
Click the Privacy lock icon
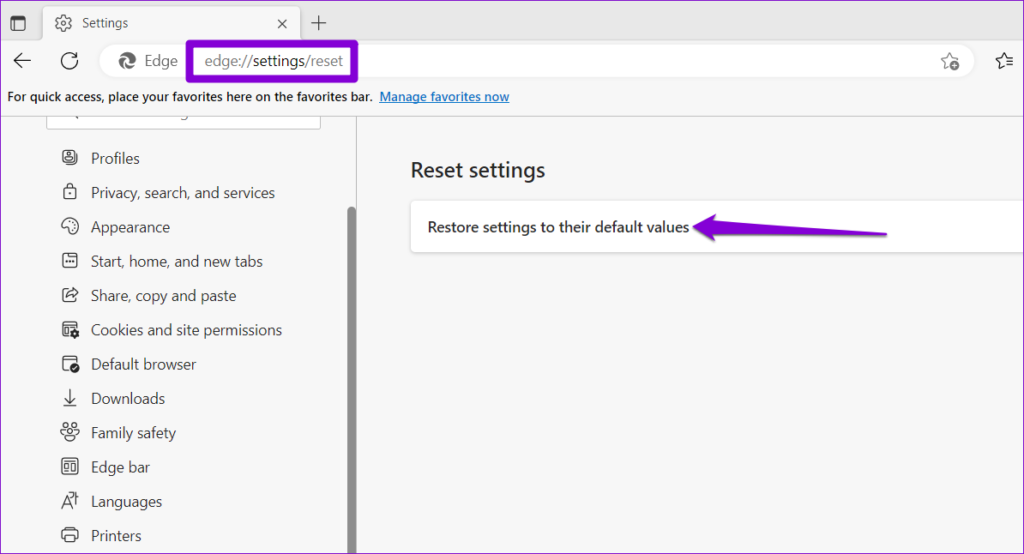(70, 192)
